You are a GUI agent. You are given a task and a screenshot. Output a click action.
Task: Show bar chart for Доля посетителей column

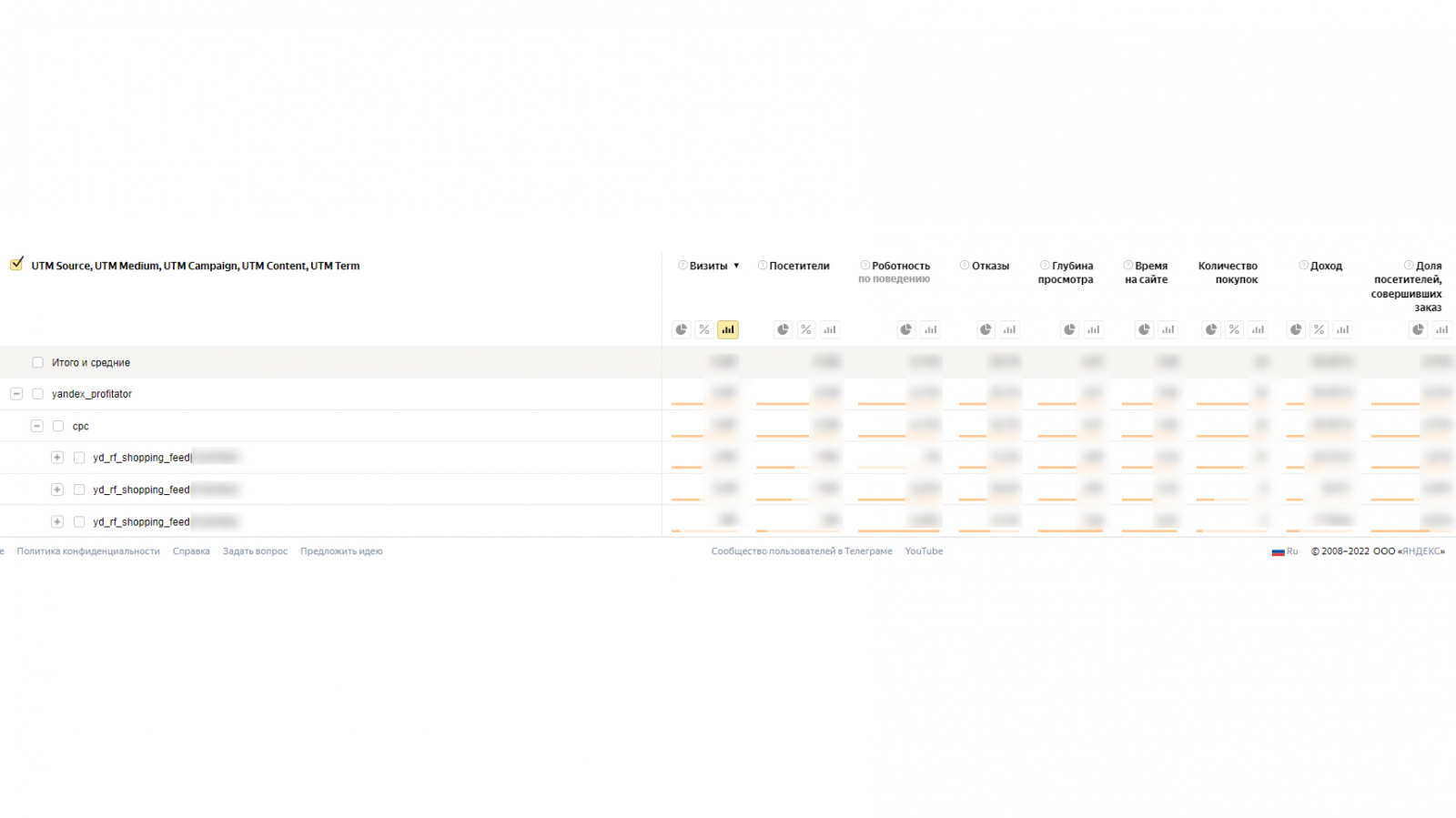(x=1442, y=329)
